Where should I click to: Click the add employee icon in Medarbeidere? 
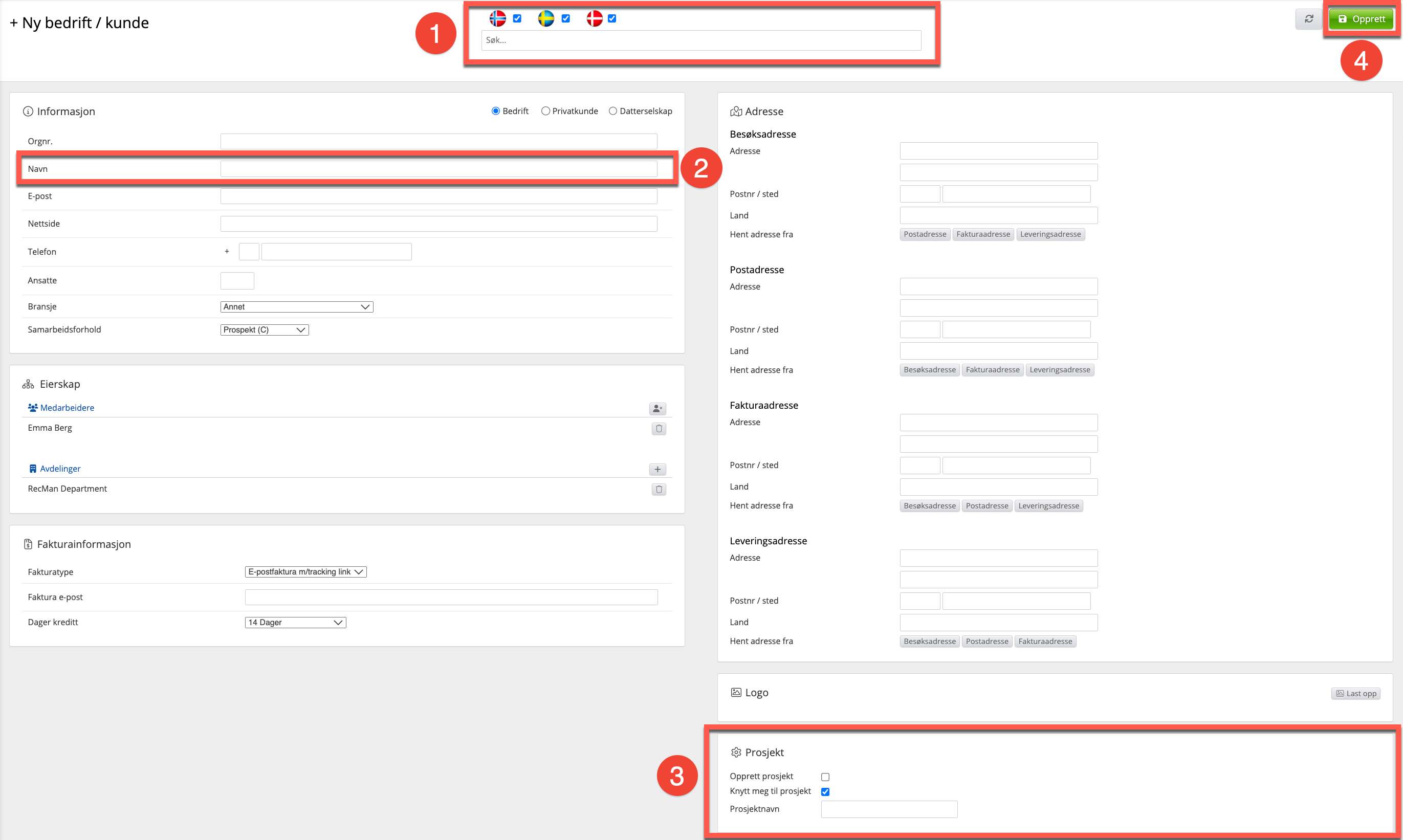click(x=657, y=408)
